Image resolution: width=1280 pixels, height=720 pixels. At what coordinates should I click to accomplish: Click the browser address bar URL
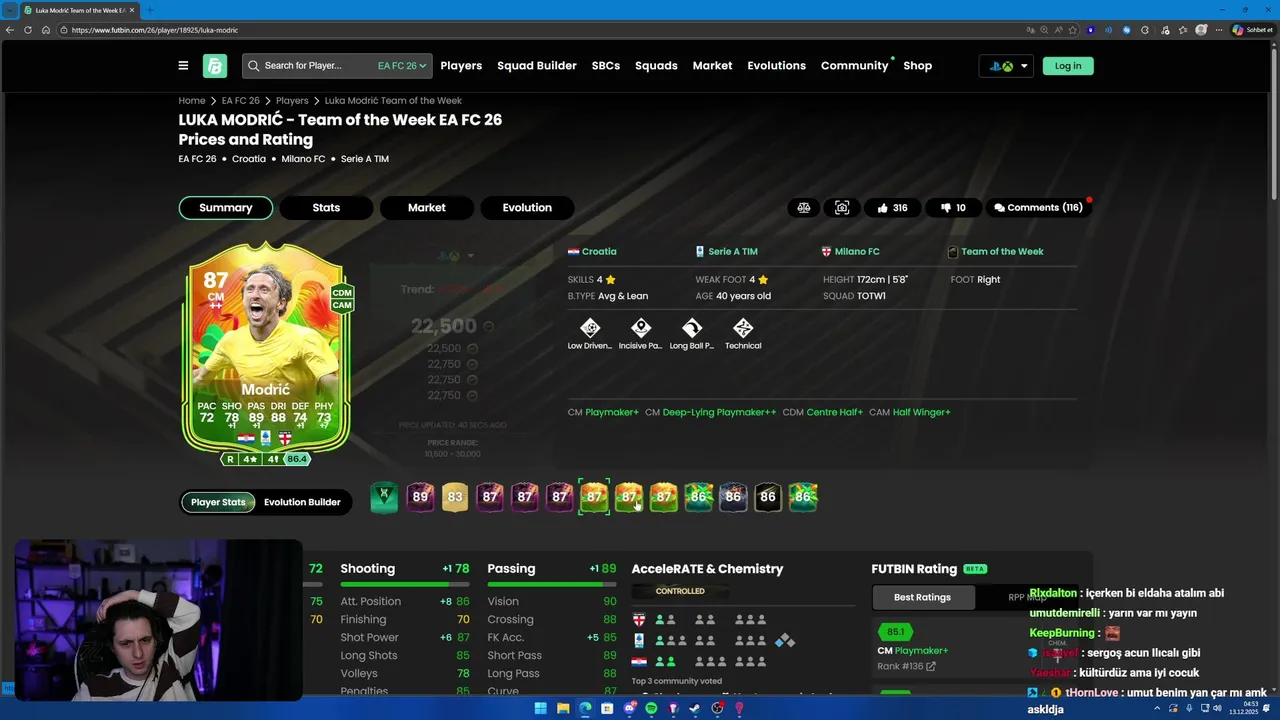click(x=155, y=30)
